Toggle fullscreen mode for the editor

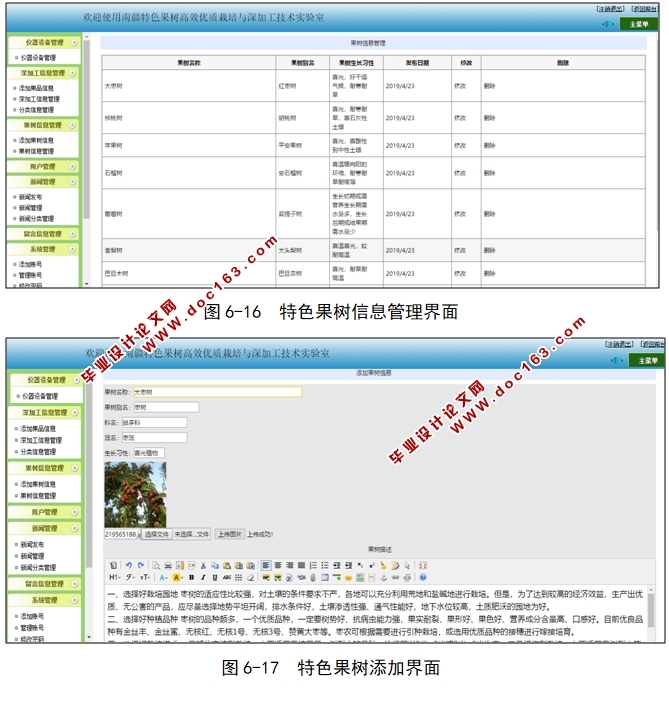click(x=423, y=566)
